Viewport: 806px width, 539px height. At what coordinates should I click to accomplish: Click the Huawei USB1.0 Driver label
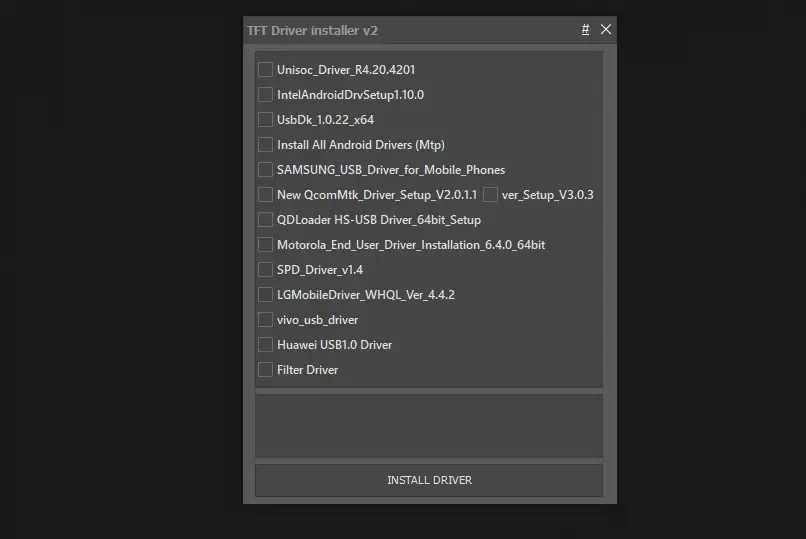[x=335, y=345]
